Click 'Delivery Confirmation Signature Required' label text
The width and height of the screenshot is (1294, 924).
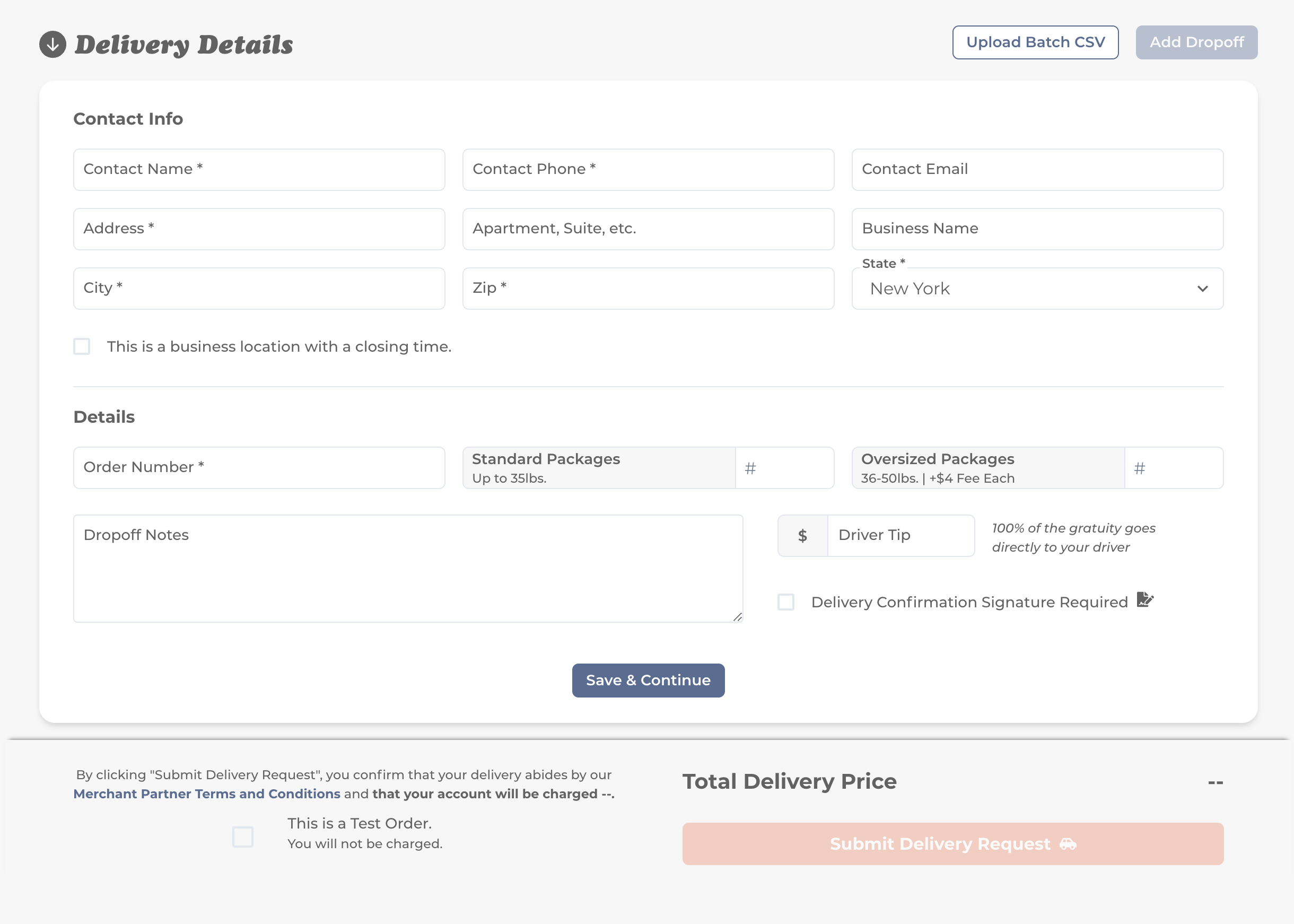[969, 603]
